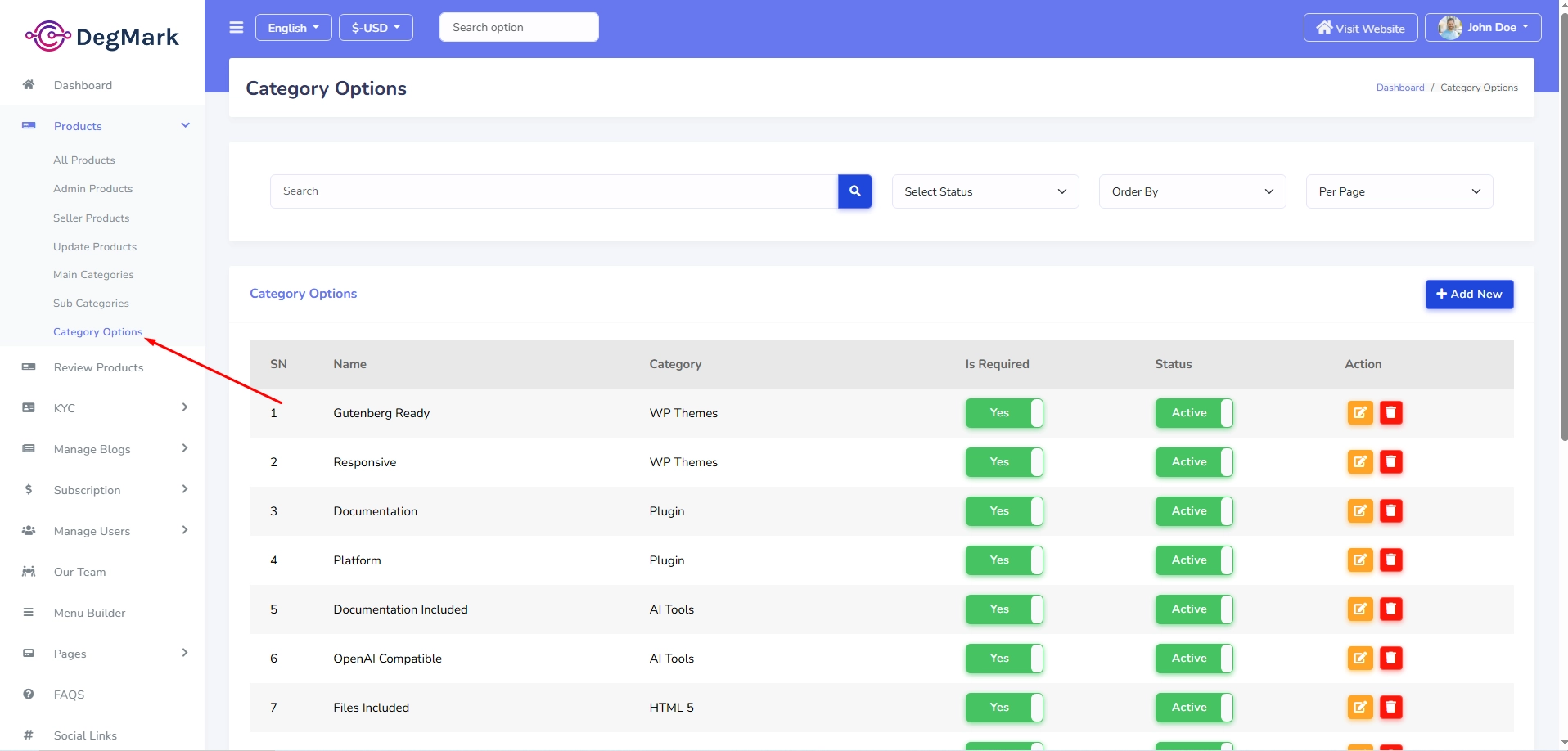Viewport: 1568px width, 751px height.
Task: Toggle Is Required for Platform
Action: pyautogui.click(x=1004, y=560)
